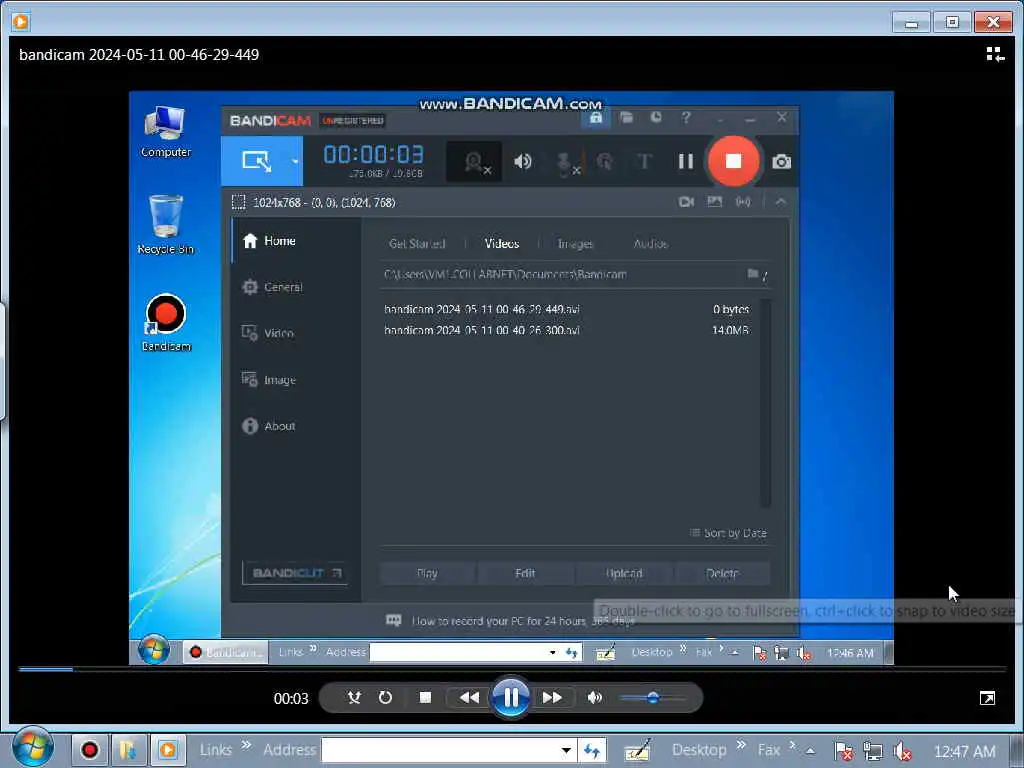This screenshot has width=1024, height=768.
Task: Toggle the webcam overlay icon
Action: [475, 162]
